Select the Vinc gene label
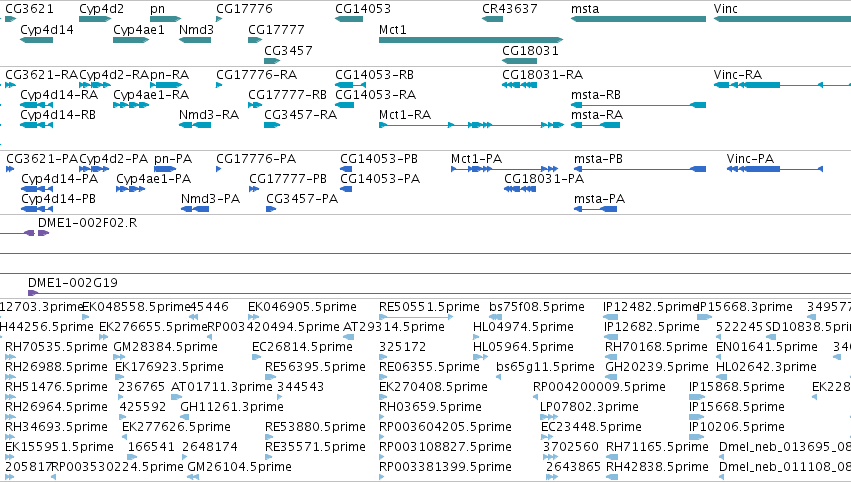This screenshot has width=851, height=482. click(726, 9)
